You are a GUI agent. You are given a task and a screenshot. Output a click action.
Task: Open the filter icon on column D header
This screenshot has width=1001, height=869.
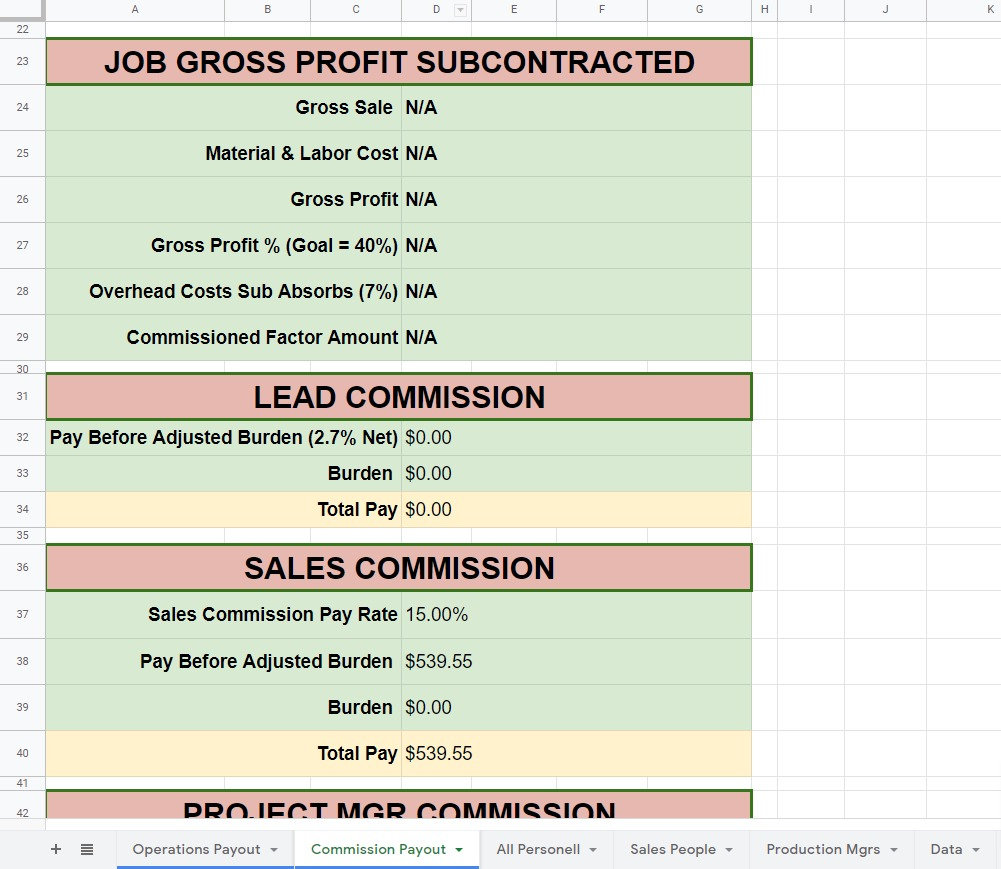tap(460, 9)
